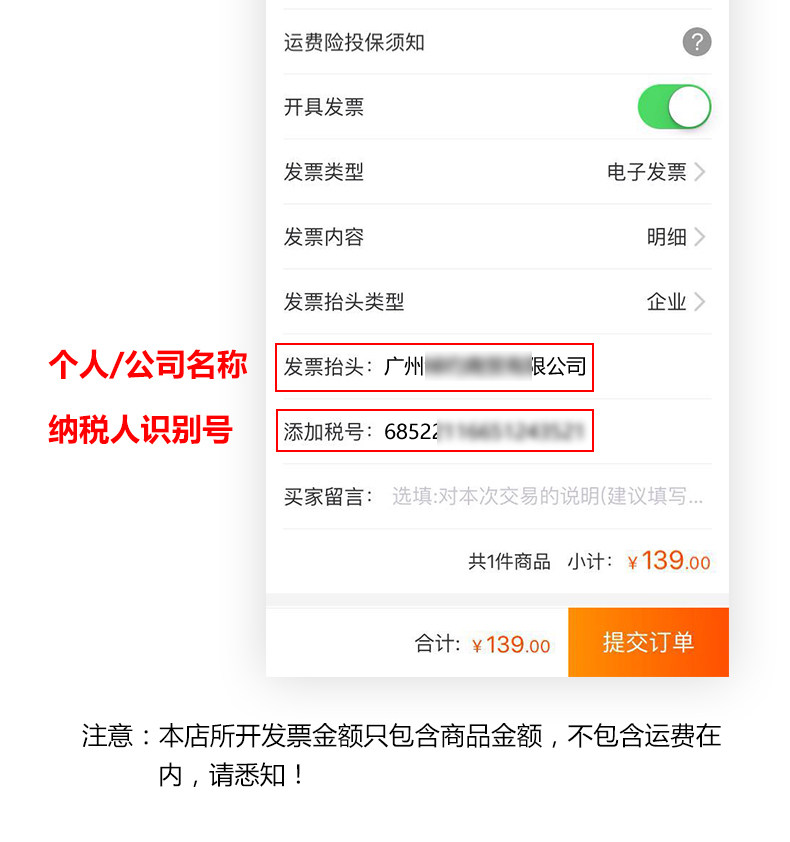Open the 发票抬头类型 chevron arrow
Screen dimensions: 790x842
tap(699, 302)
